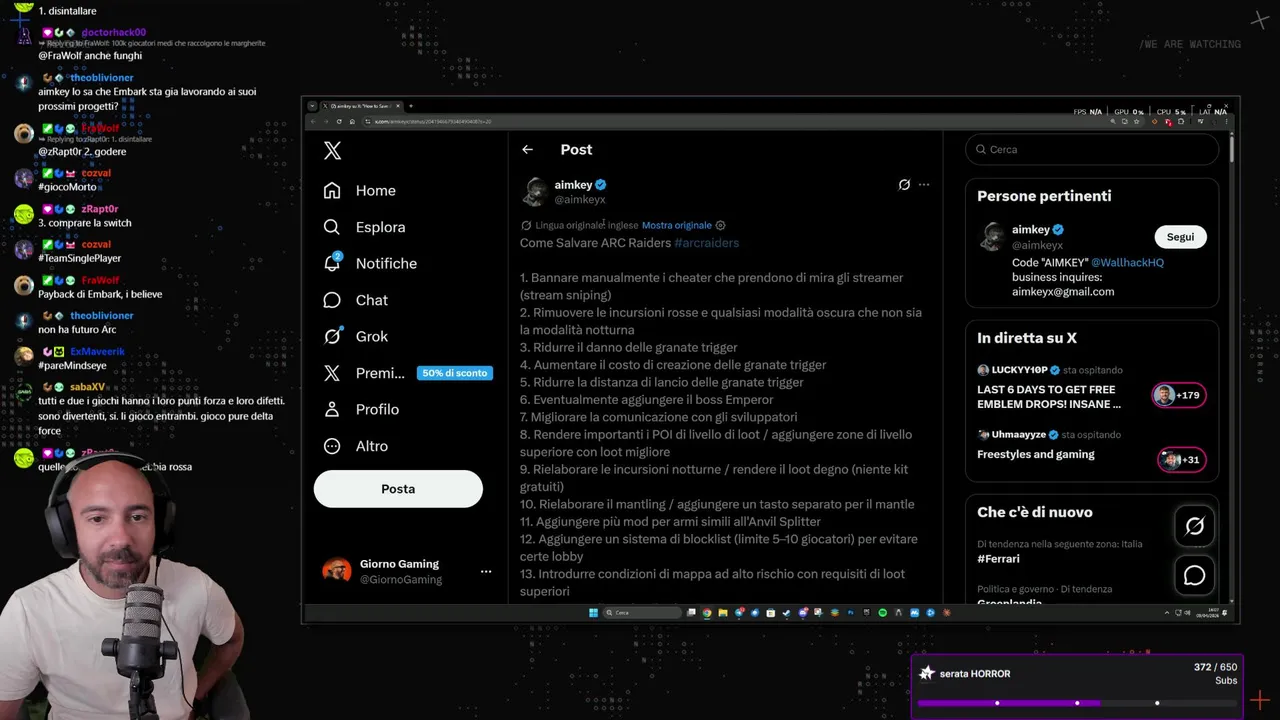
Task: Open a new browser tab
Action: click(411, 106)
